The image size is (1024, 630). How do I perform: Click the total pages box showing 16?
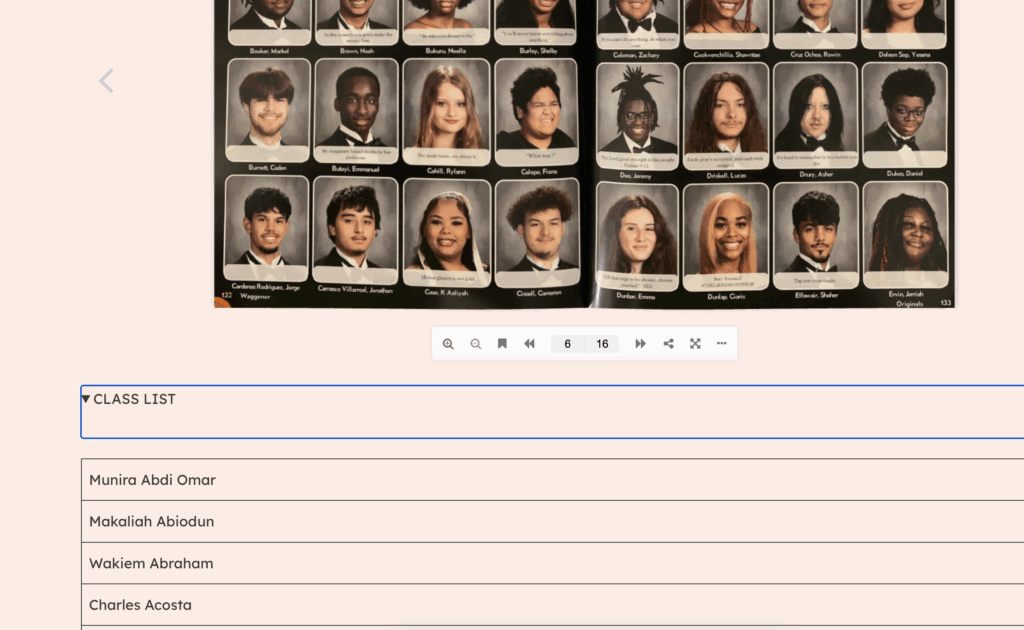click(602, 344)
